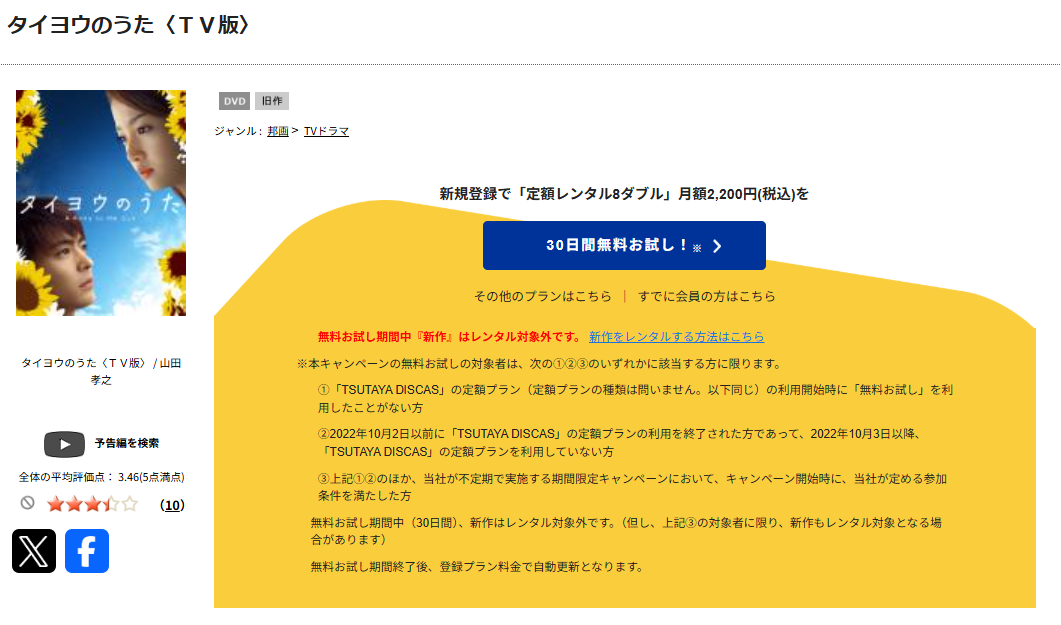Click the second rating star

74,504
